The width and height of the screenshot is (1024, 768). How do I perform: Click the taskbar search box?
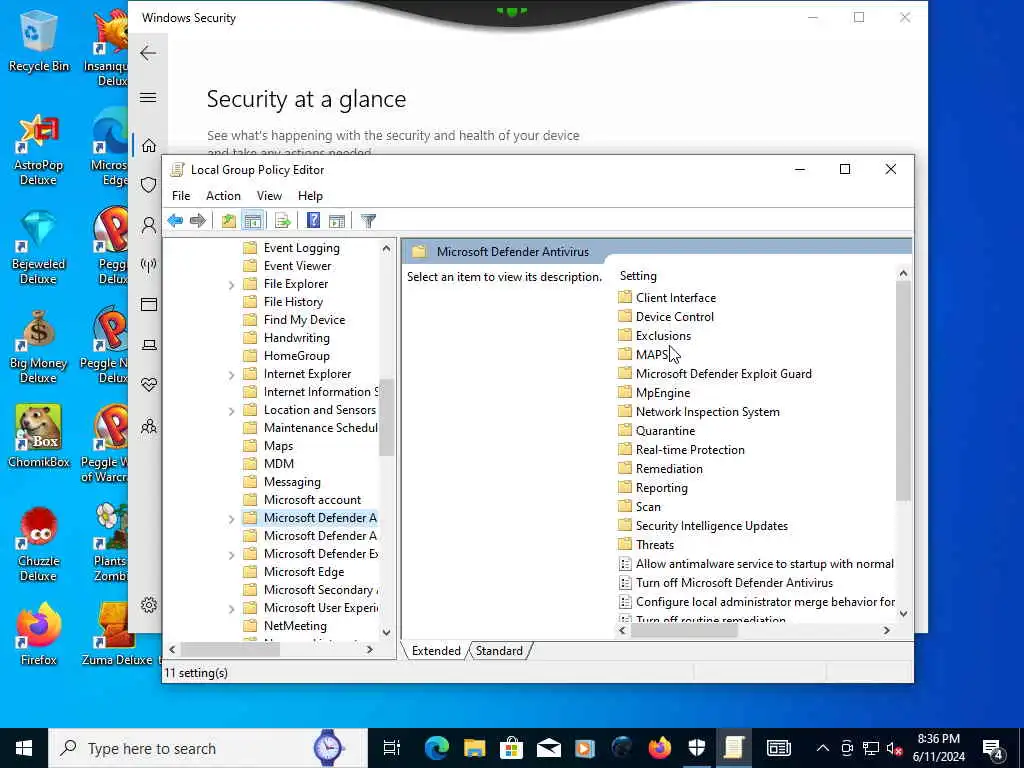click(208, 748)
